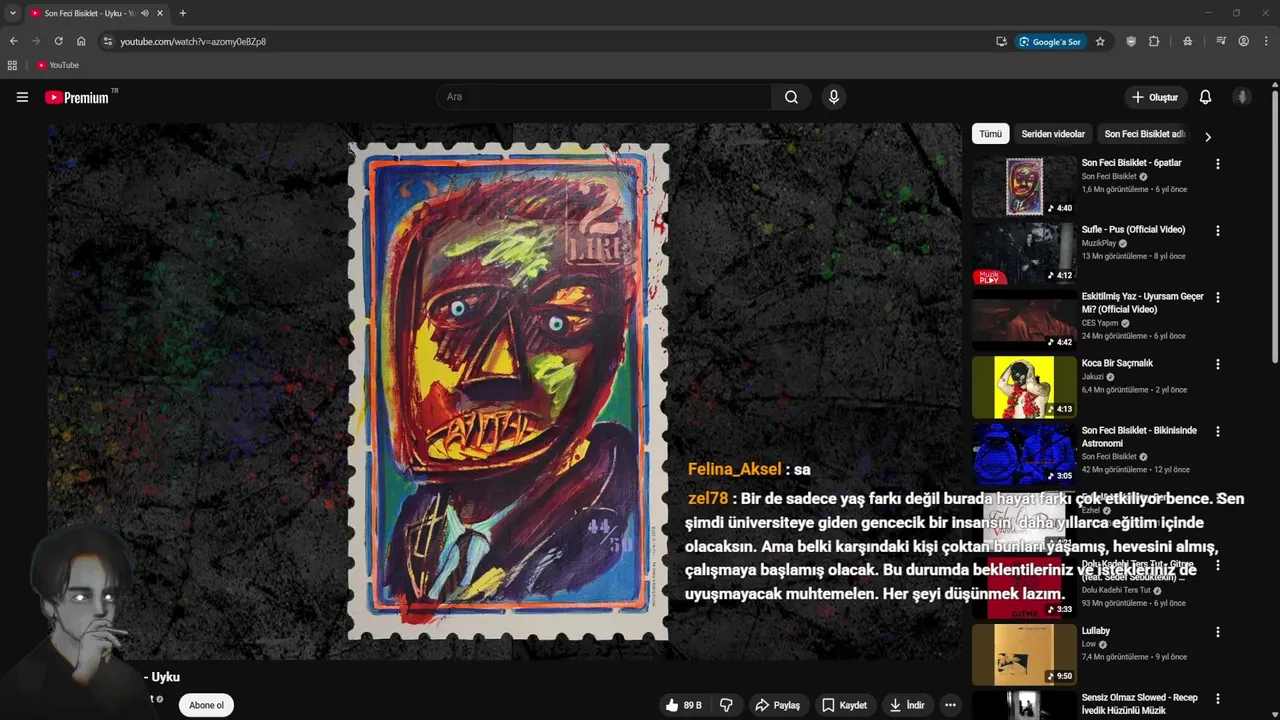Screen dimensions: 1280x720
Task: Open options for Dolu Kadehi Ters Tut video
Action: pyautogui.click(x=1217, y=566)
